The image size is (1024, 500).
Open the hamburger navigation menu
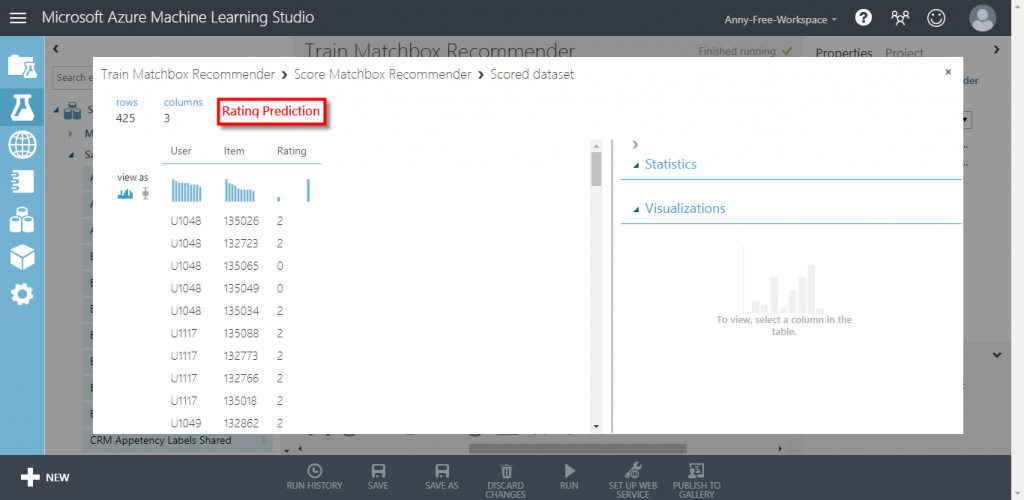18,18
